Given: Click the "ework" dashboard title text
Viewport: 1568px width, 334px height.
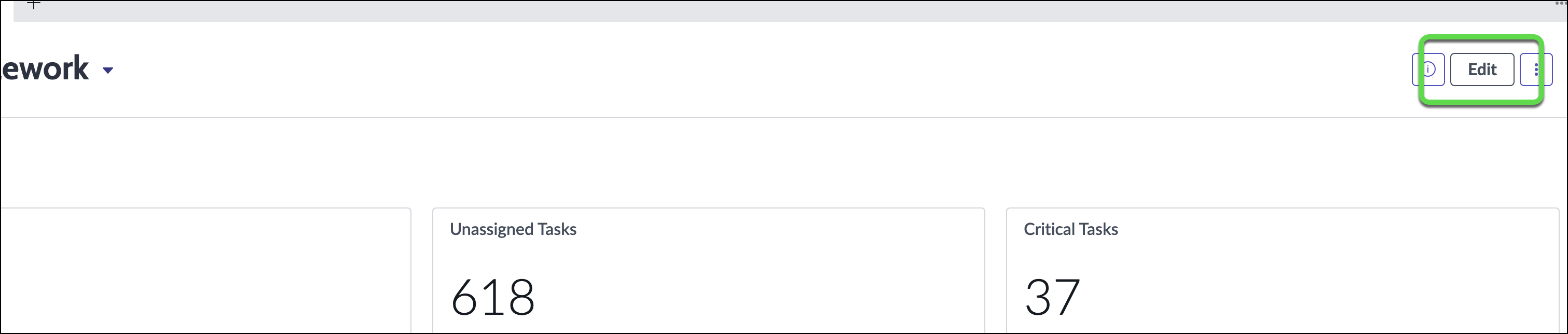Looking at the screenshot, I should click(46, 68).
